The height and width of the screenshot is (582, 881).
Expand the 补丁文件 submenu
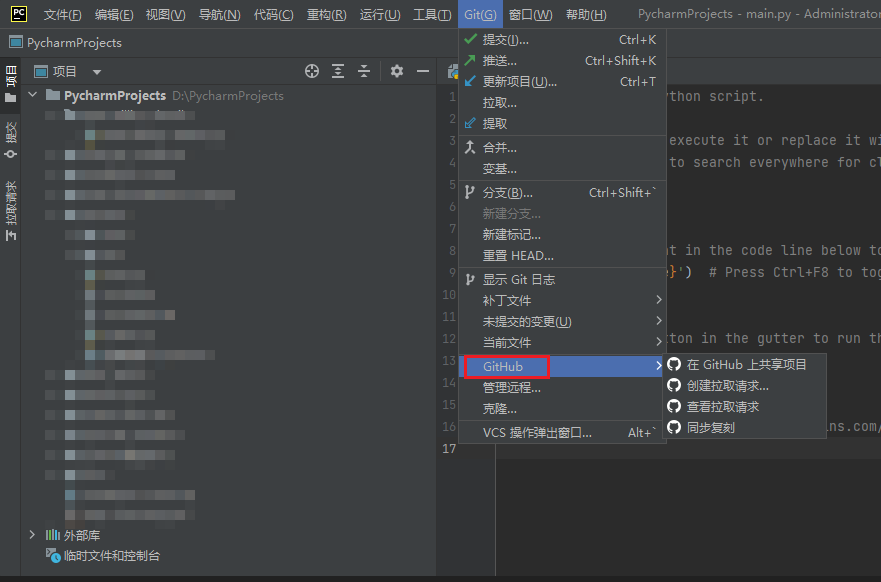point(562,301)
